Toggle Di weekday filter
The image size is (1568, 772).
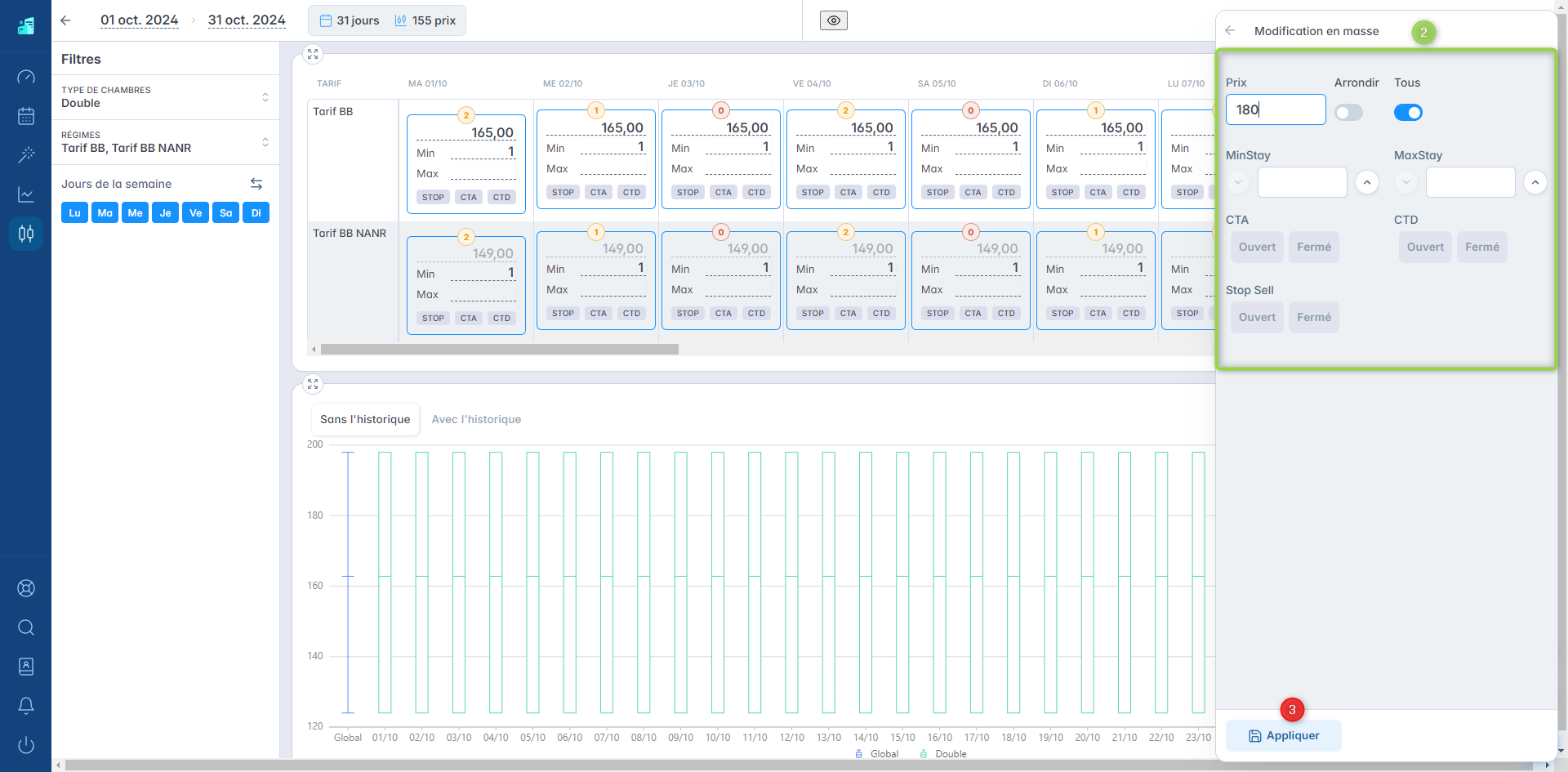(x=256, y=212)
